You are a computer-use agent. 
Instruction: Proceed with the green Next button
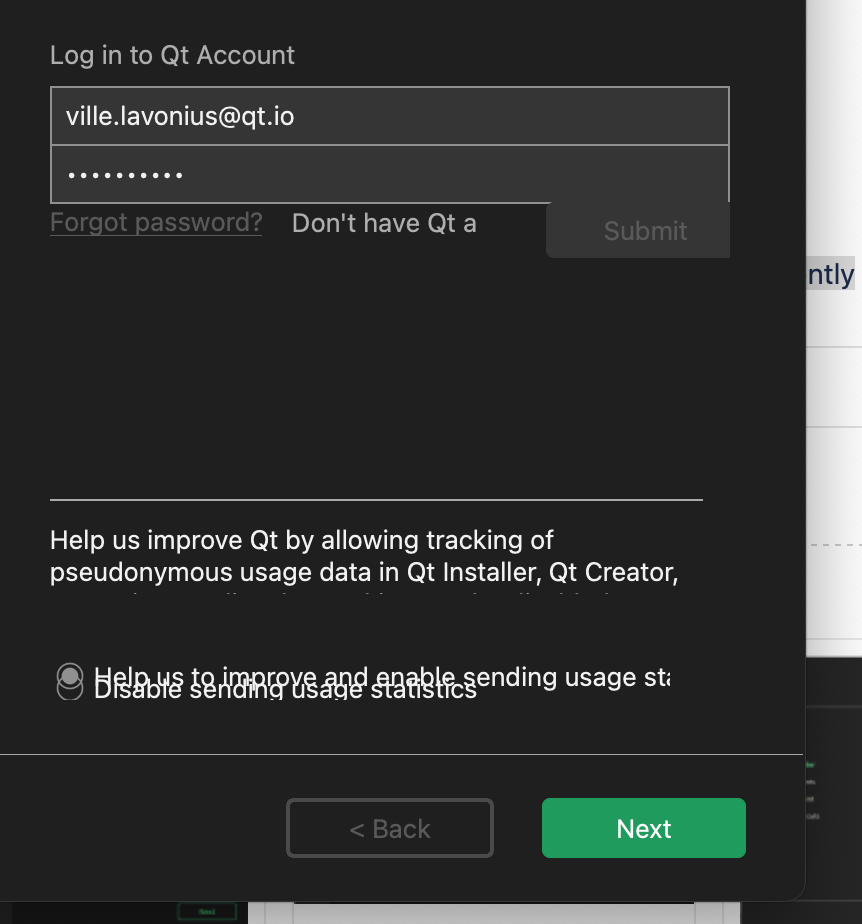(643, 828)
